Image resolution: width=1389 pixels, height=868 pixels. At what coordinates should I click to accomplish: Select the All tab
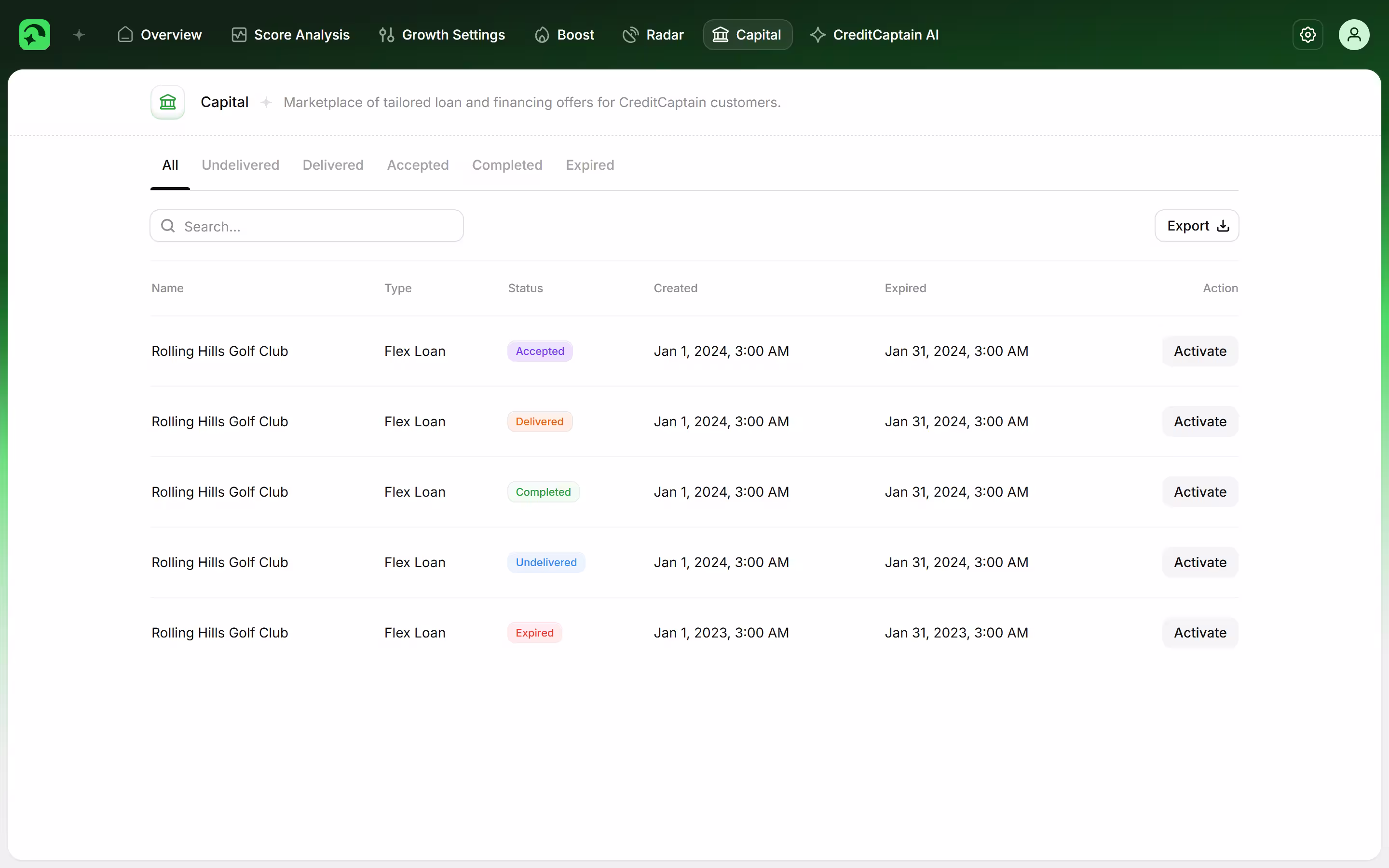(170, 165)
